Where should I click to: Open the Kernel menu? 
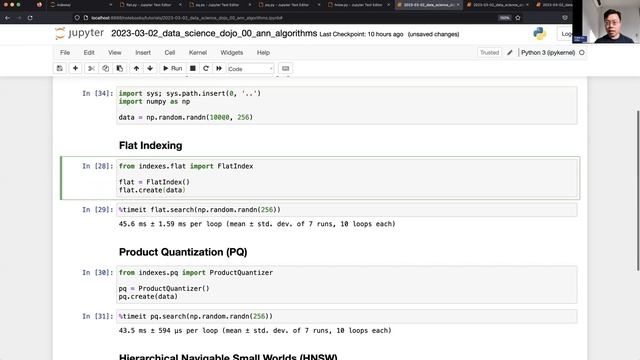tap(198, 53)
